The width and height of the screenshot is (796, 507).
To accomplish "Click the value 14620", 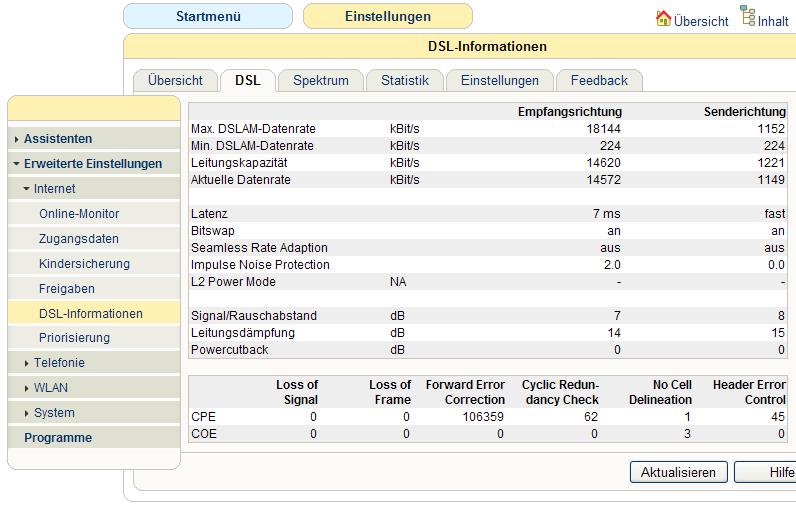I will pos(604,163).
